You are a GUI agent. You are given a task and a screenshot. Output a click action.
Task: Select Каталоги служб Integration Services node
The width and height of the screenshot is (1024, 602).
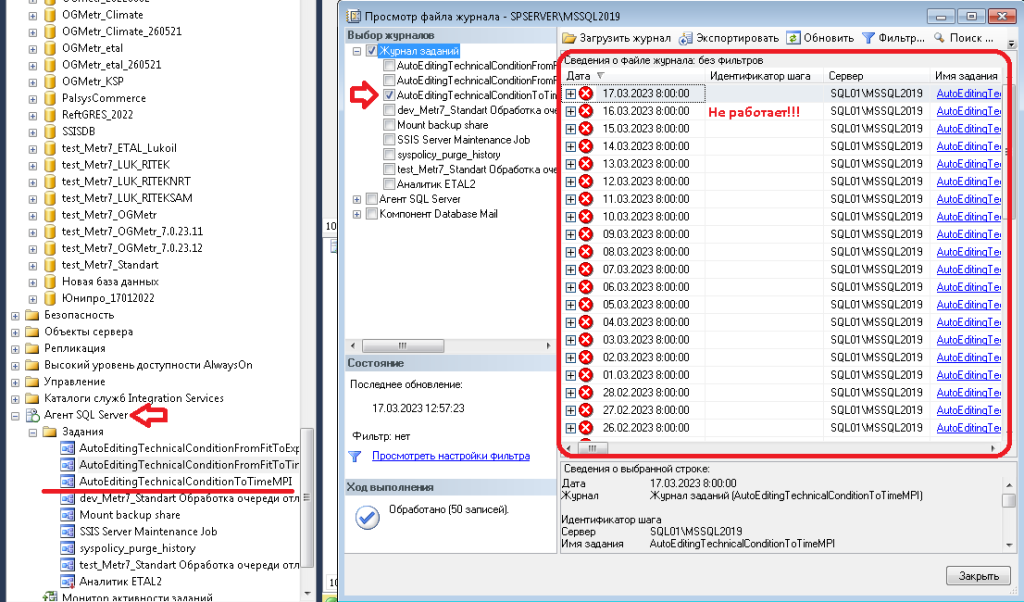[x=133, y=398]
